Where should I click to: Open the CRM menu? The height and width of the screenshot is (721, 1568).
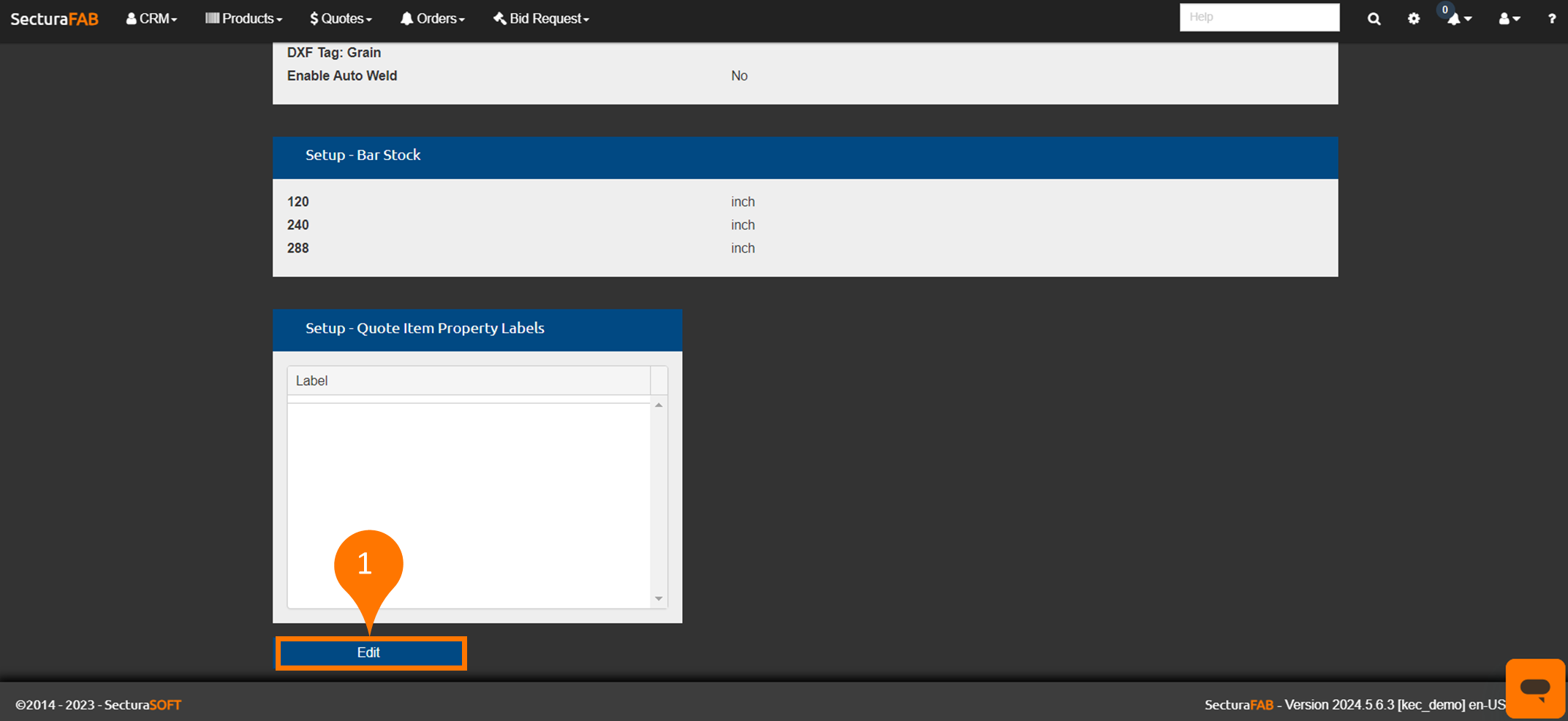click(x=151, y=19)
